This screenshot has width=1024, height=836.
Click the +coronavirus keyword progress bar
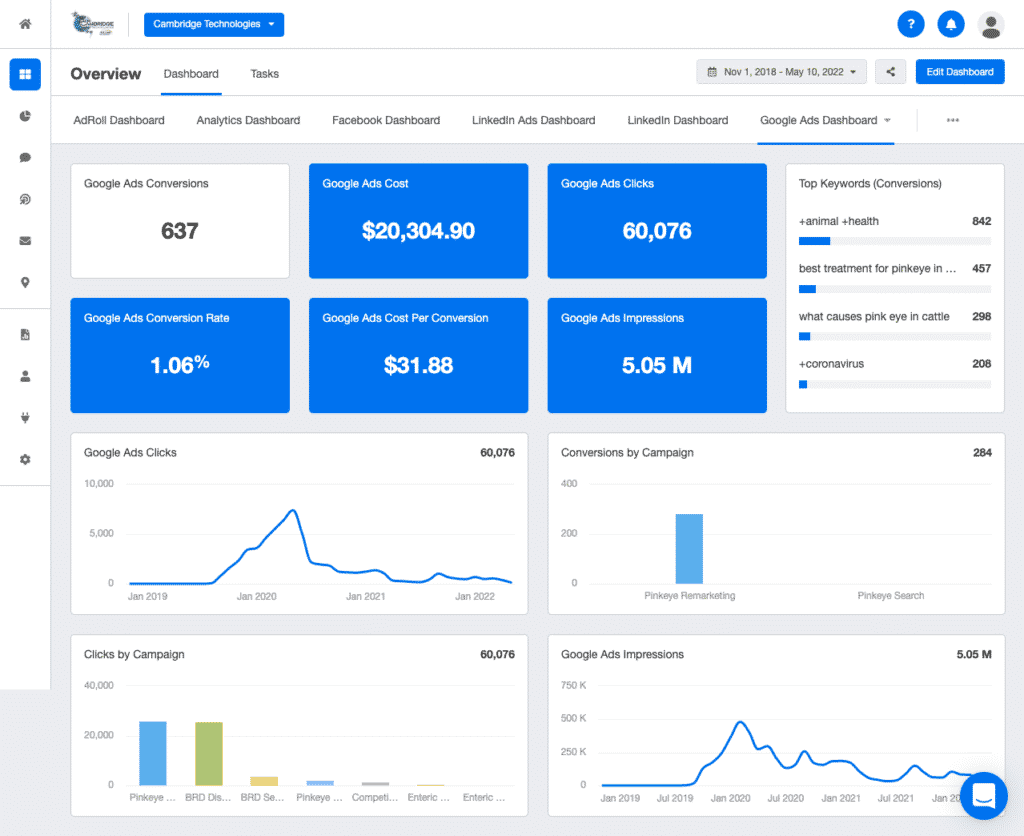[x=895, y=384]
